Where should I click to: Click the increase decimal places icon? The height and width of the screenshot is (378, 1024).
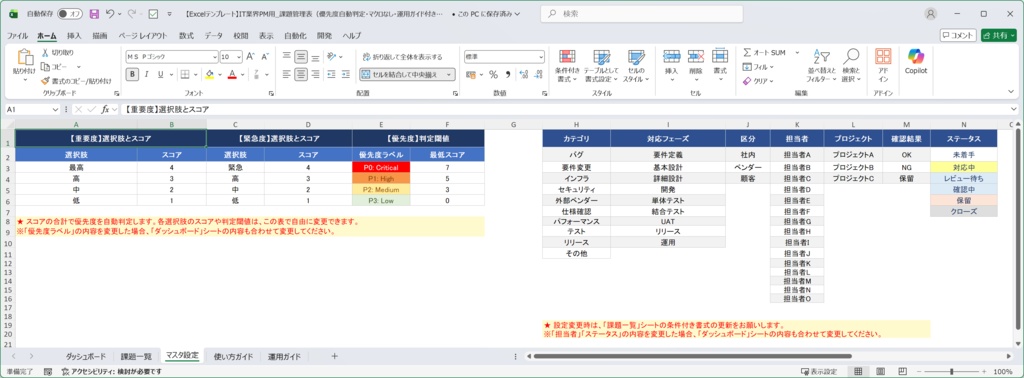tap(523, 74)
